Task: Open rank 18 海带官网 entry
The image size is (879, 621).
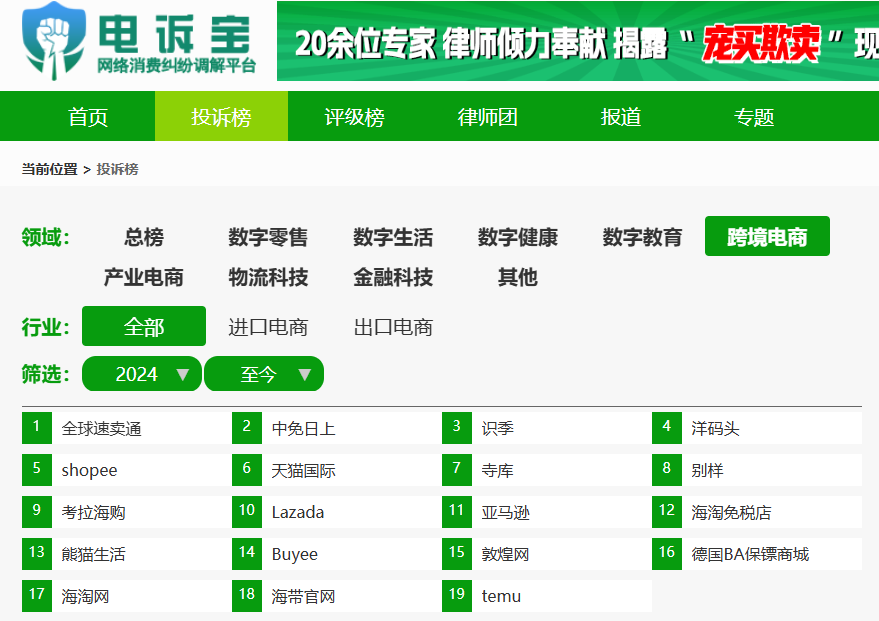Action: point(337,596)
